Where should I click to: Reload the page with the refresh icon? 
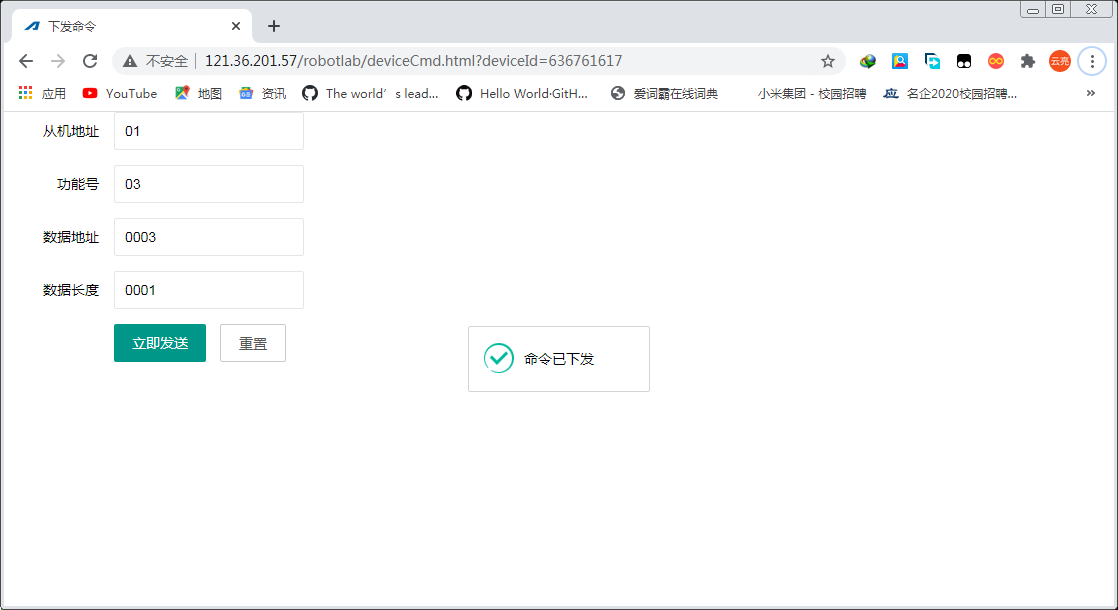[x=90, y=60]
